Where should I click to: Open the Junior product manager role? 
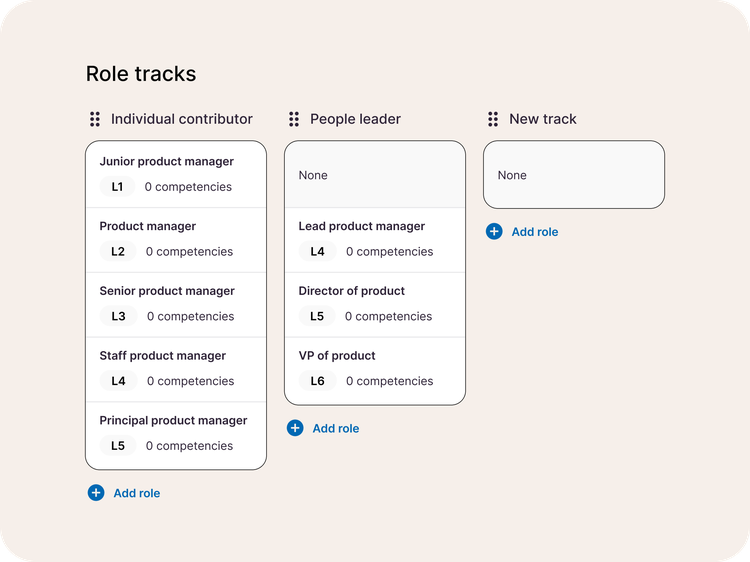click(x=176, y=175)
